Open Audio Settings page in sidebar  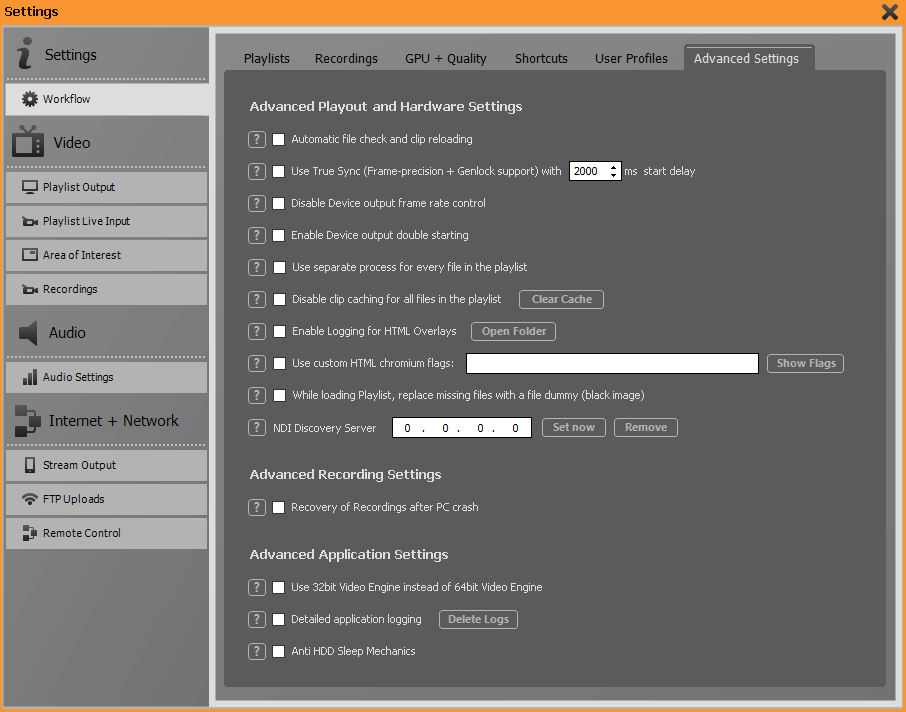pos(106,377)
